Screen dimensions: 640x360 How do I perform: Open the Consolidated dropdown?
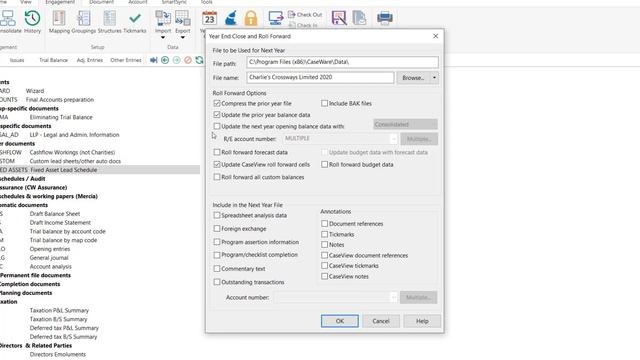pos(405,124)
